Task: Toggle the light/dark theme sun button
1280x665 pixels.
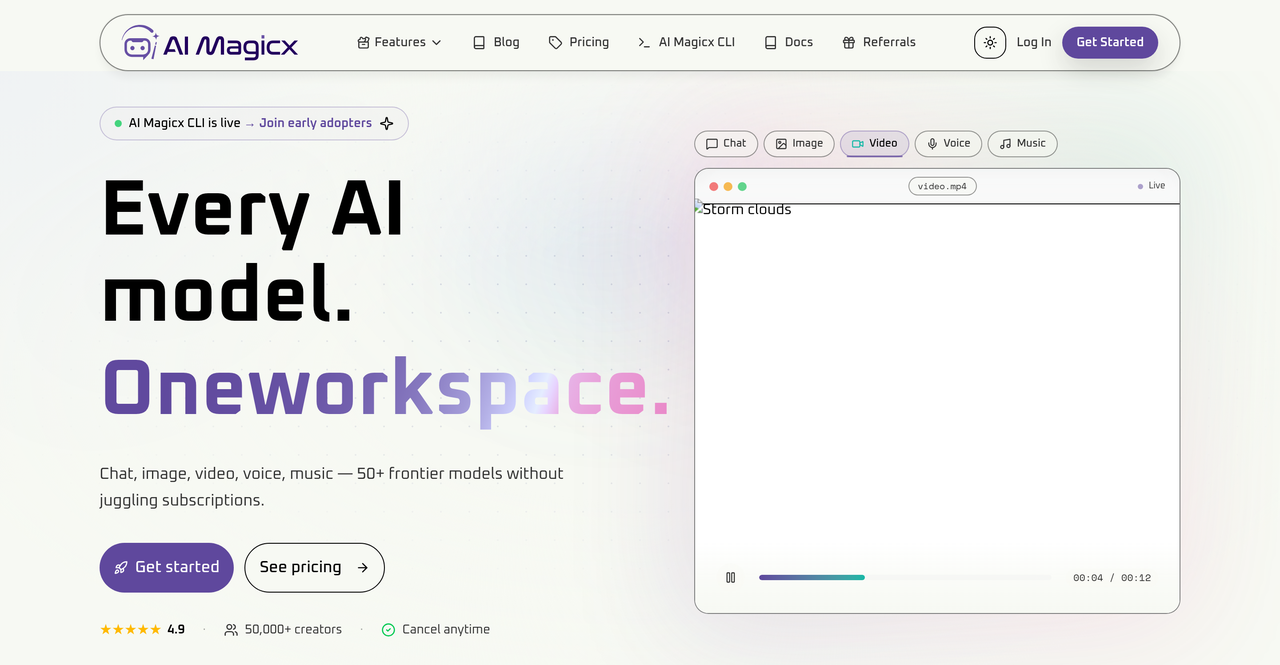Action: point(990,42)
